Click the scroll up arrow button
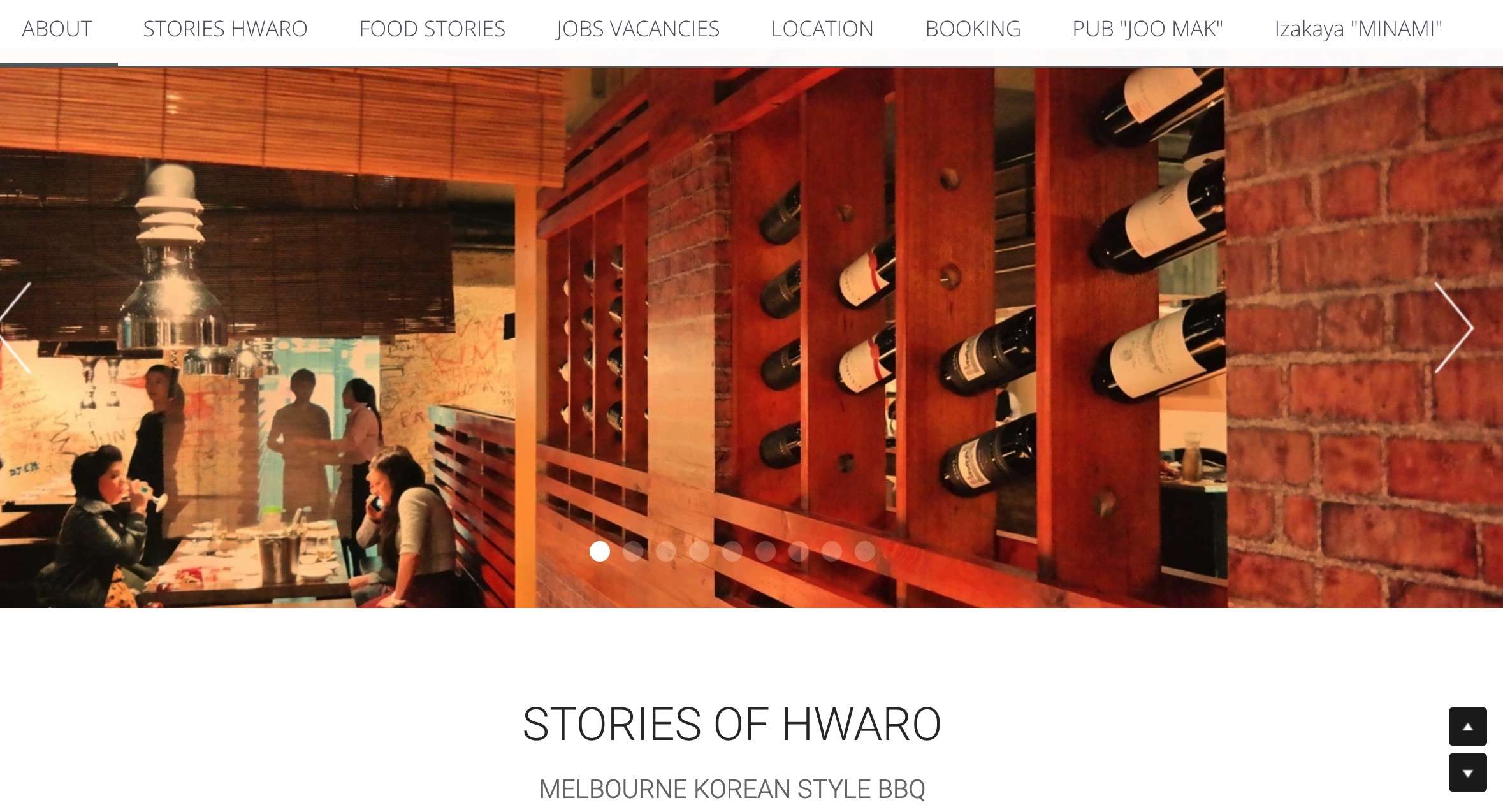 coord(1467,727)
